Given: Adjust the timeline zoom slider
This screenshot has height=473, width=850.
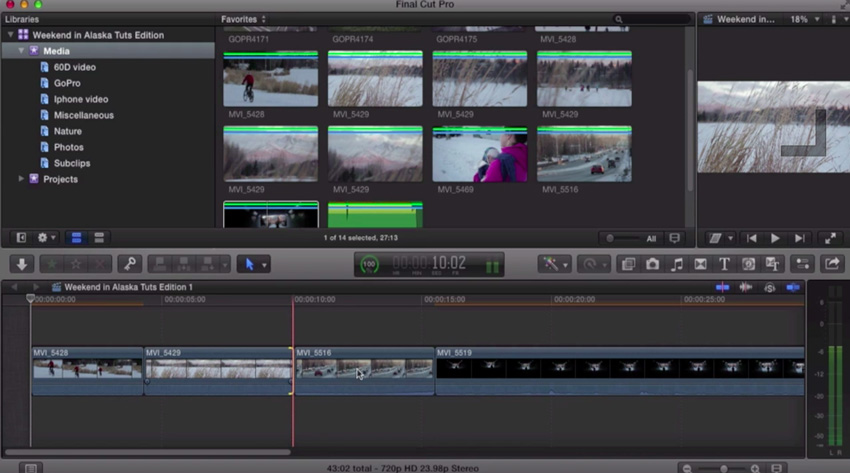Looking at the screenshot, I should pyautogui.click(x=724, y=467).
